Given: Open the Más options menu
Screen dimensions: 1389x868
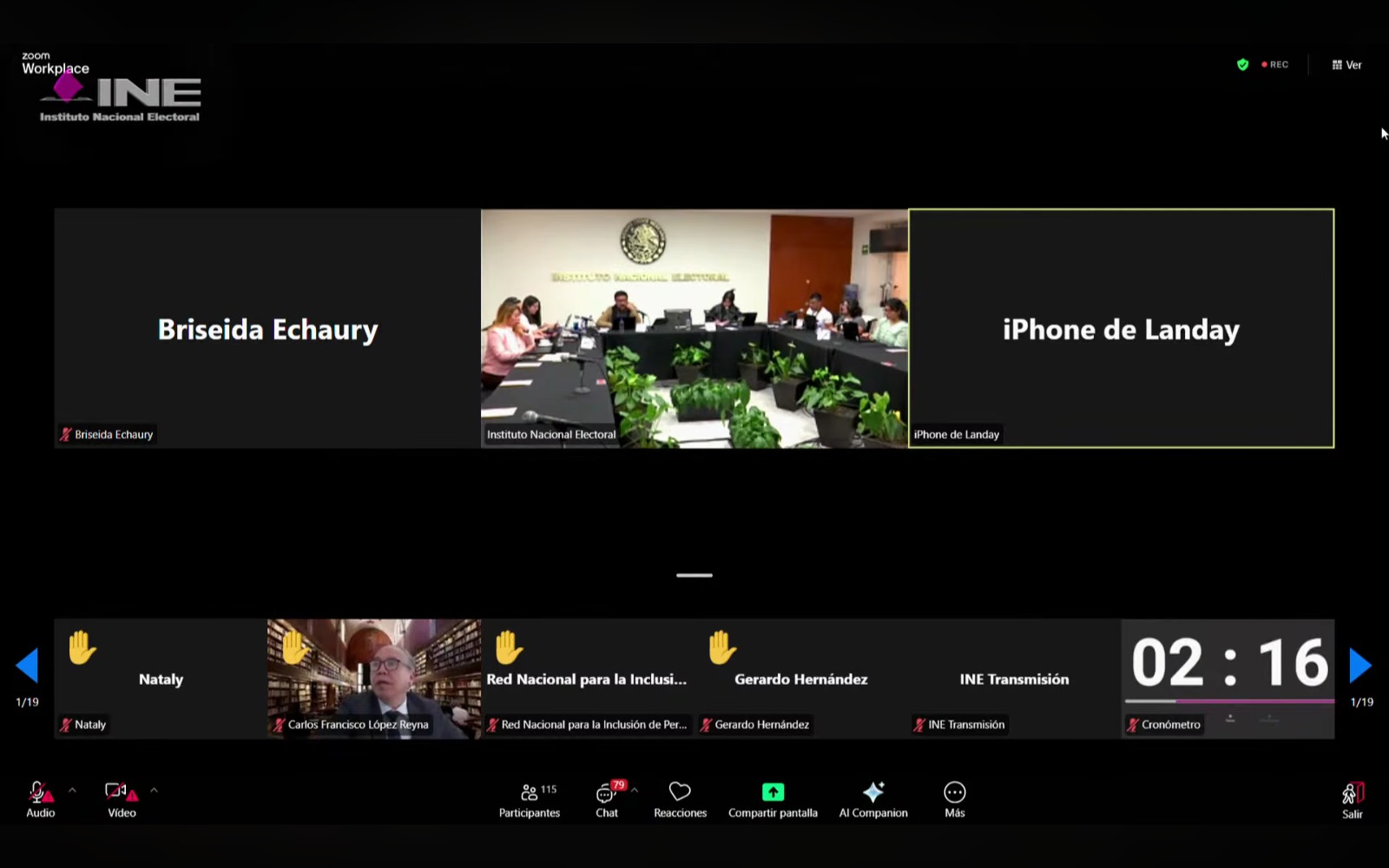Looking at the screenshot, I should coord(954,799).
